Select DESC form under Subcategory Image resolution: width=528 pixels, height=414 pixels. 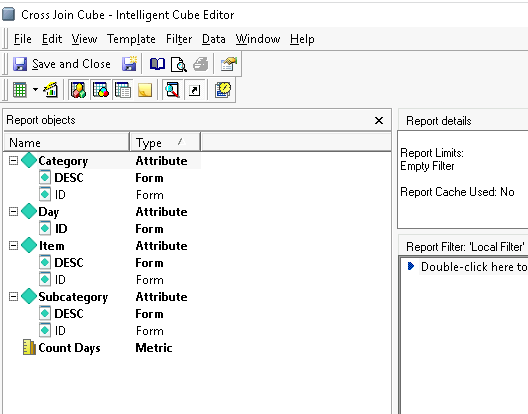(69, 313)
